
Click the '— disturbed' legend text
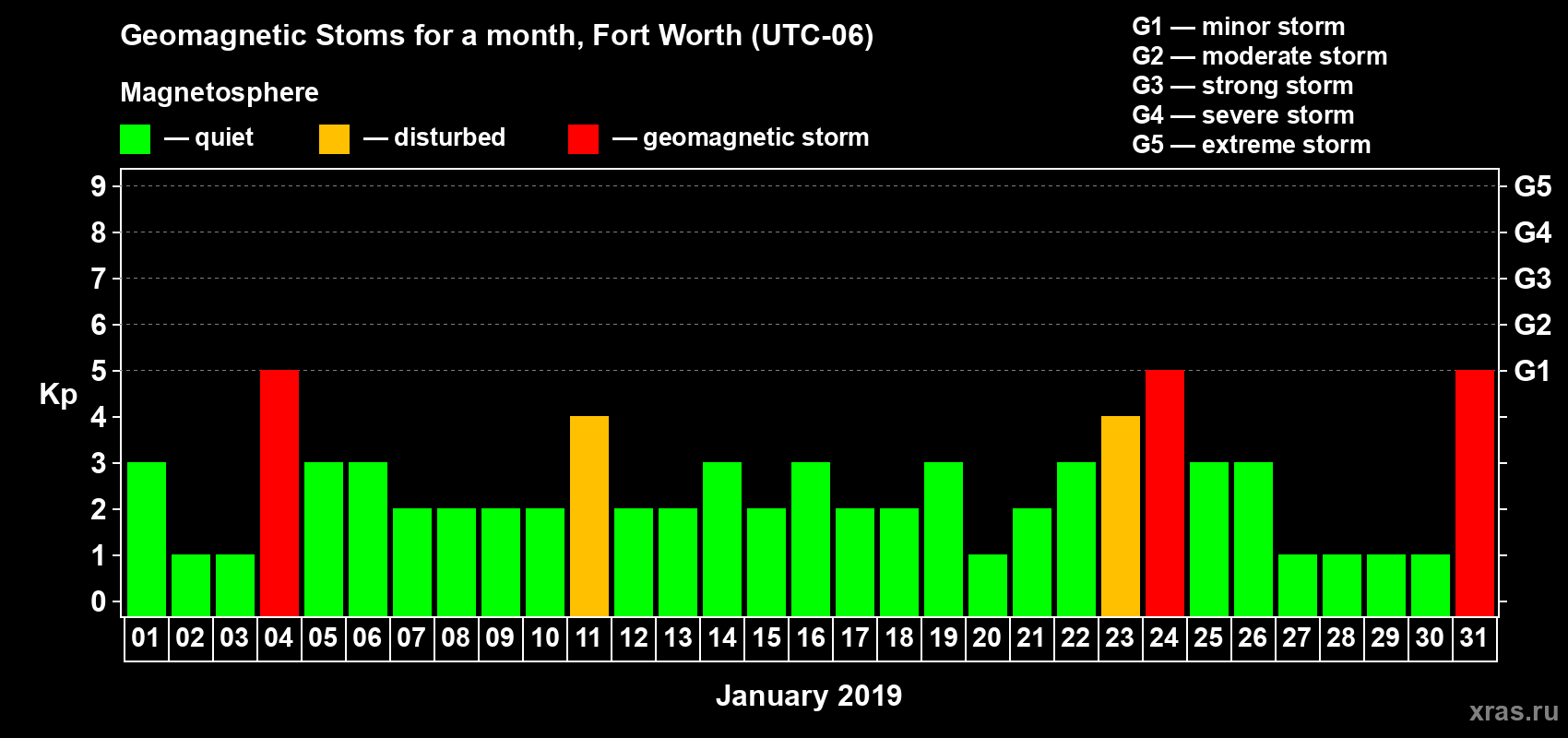click(x=434, y=138)
